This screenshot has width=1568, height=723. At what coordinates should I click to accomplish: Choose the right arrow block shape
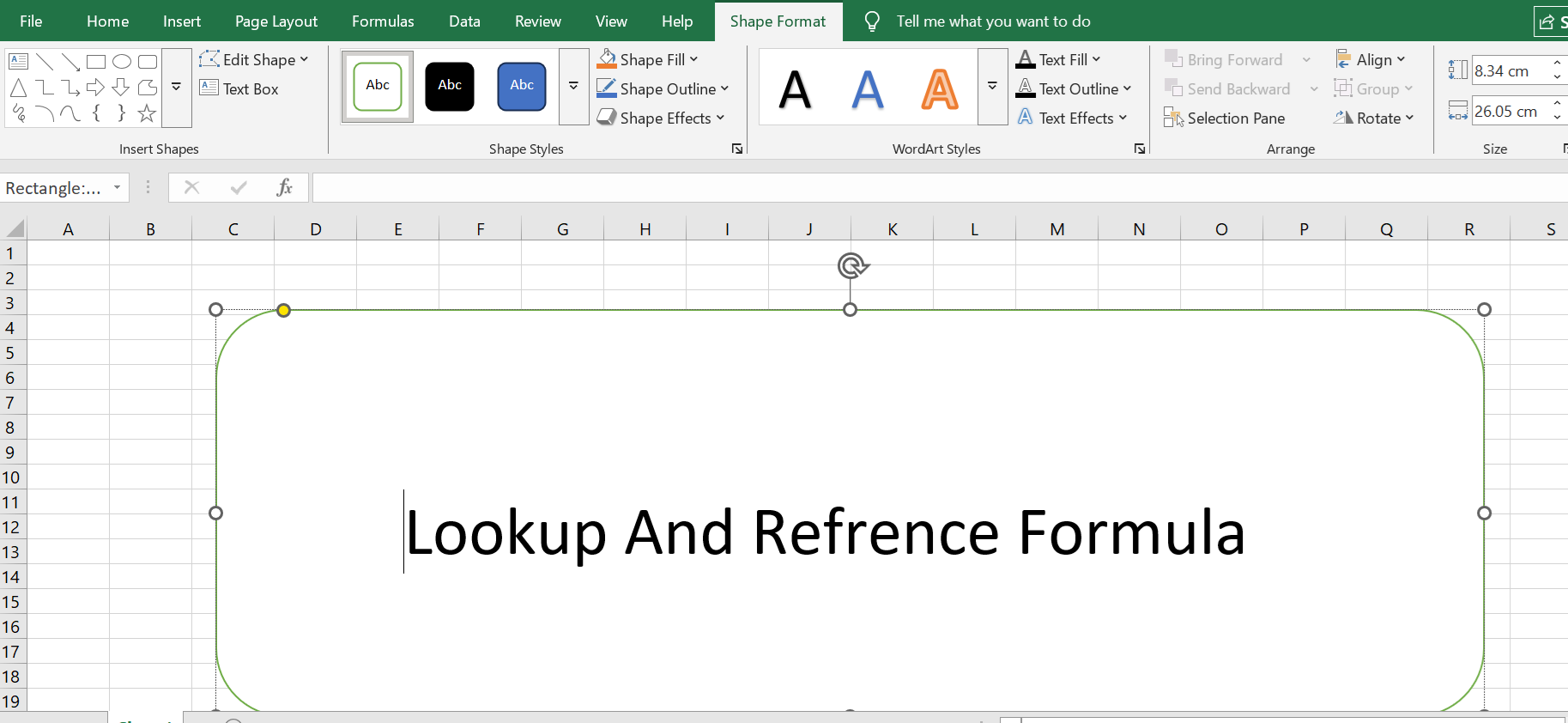click(95, 88)
